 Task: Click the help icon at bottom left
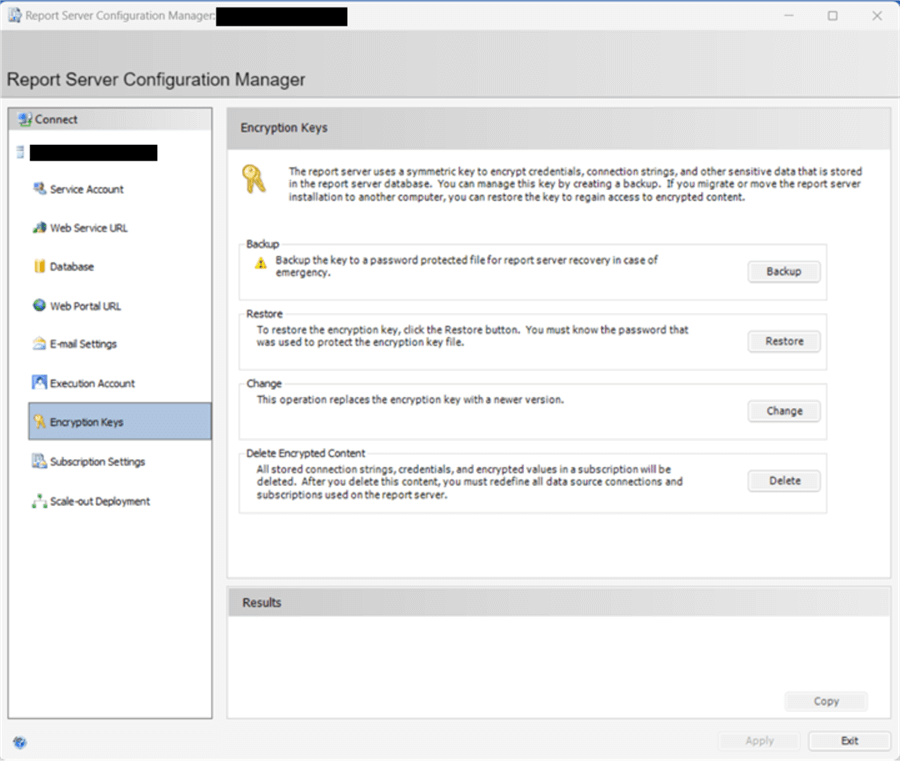pyautogui.click(x=20, y=742)
